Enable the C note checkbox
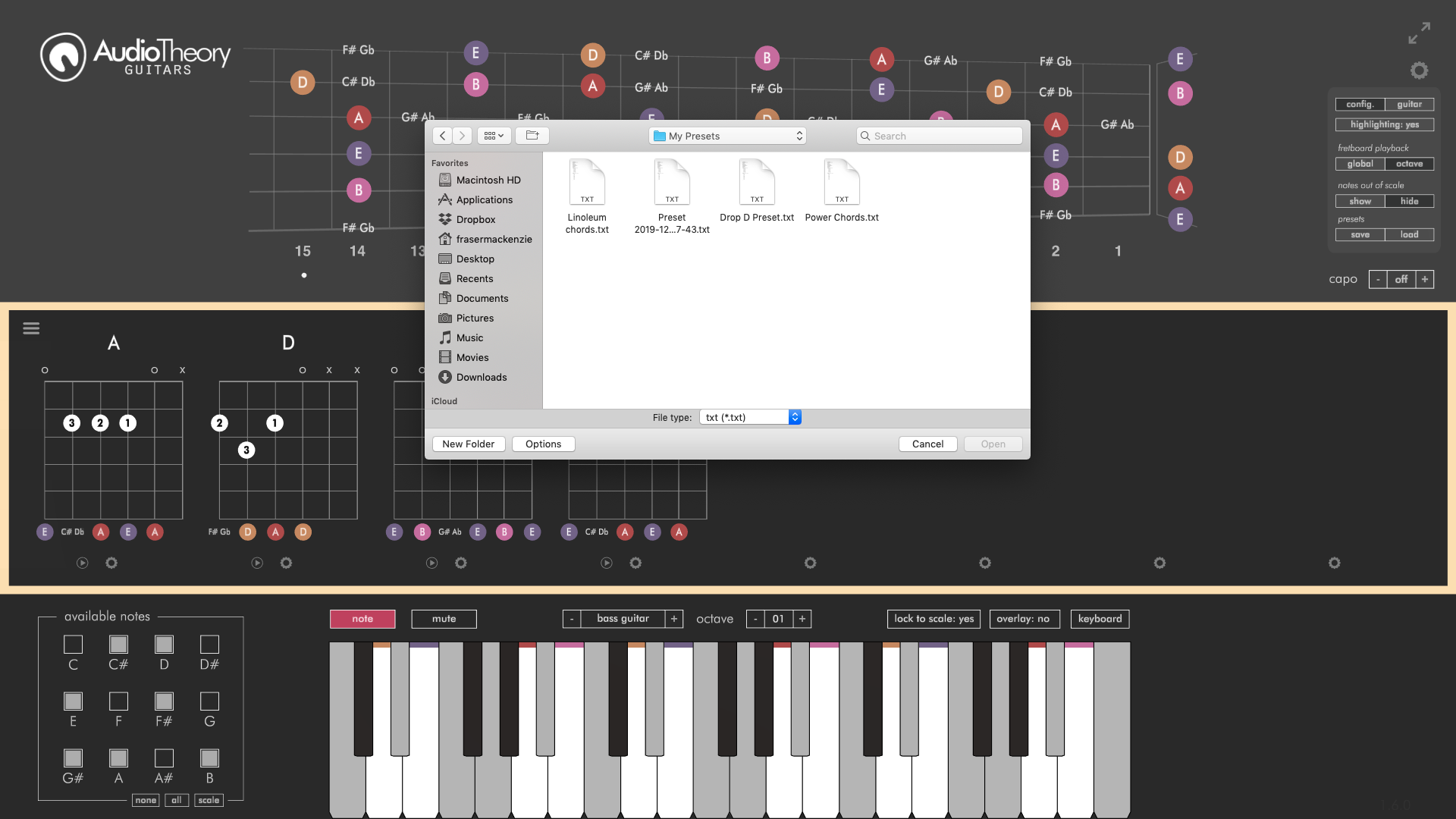The width and height of the screenshot is (1456, 819). click(73, 645)
